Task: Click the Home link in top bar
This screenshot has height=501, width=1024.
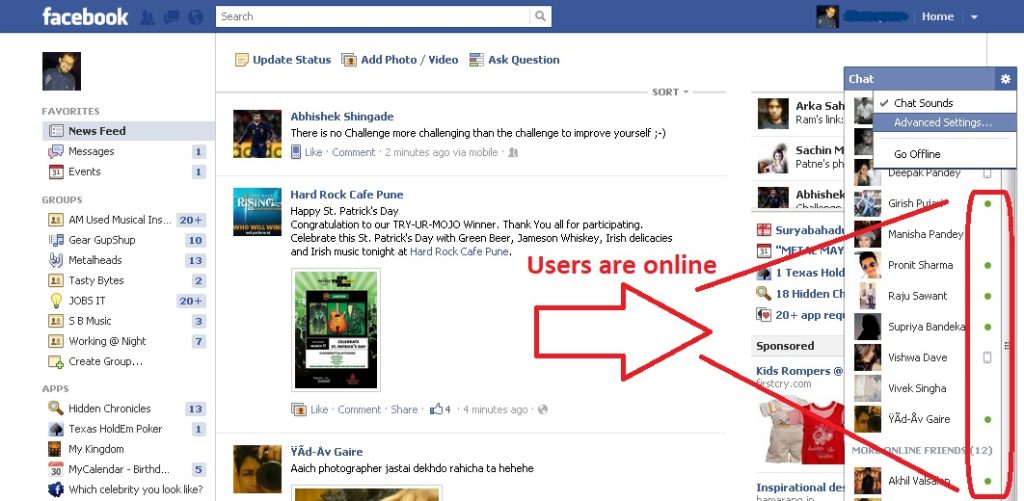Action: coord(938,17)
